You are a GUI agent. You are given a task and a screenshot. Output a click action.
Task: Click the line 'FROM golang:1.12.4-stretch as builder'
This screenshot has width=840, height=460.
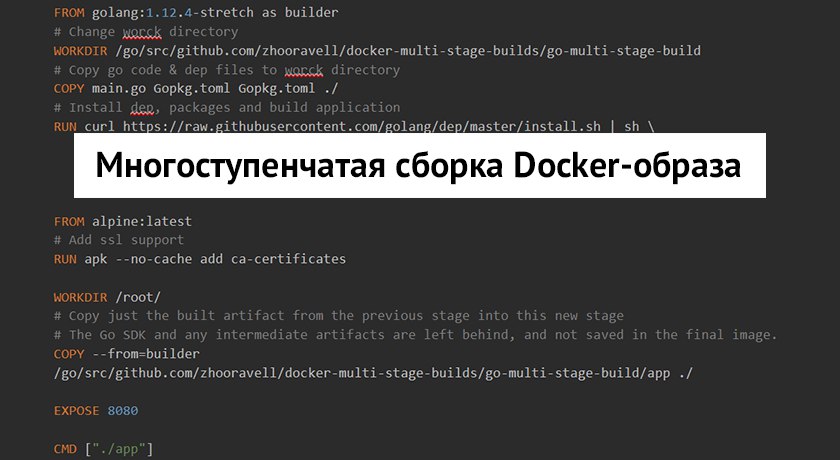click(x=196, y=12)
